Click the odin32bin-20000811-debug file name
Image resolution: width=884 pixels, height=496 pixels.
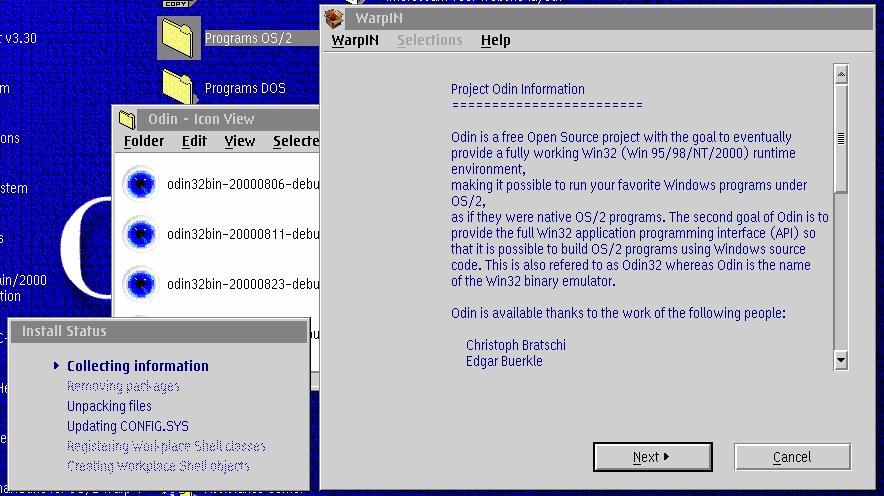pyautogui.click(x=243, y=234)
